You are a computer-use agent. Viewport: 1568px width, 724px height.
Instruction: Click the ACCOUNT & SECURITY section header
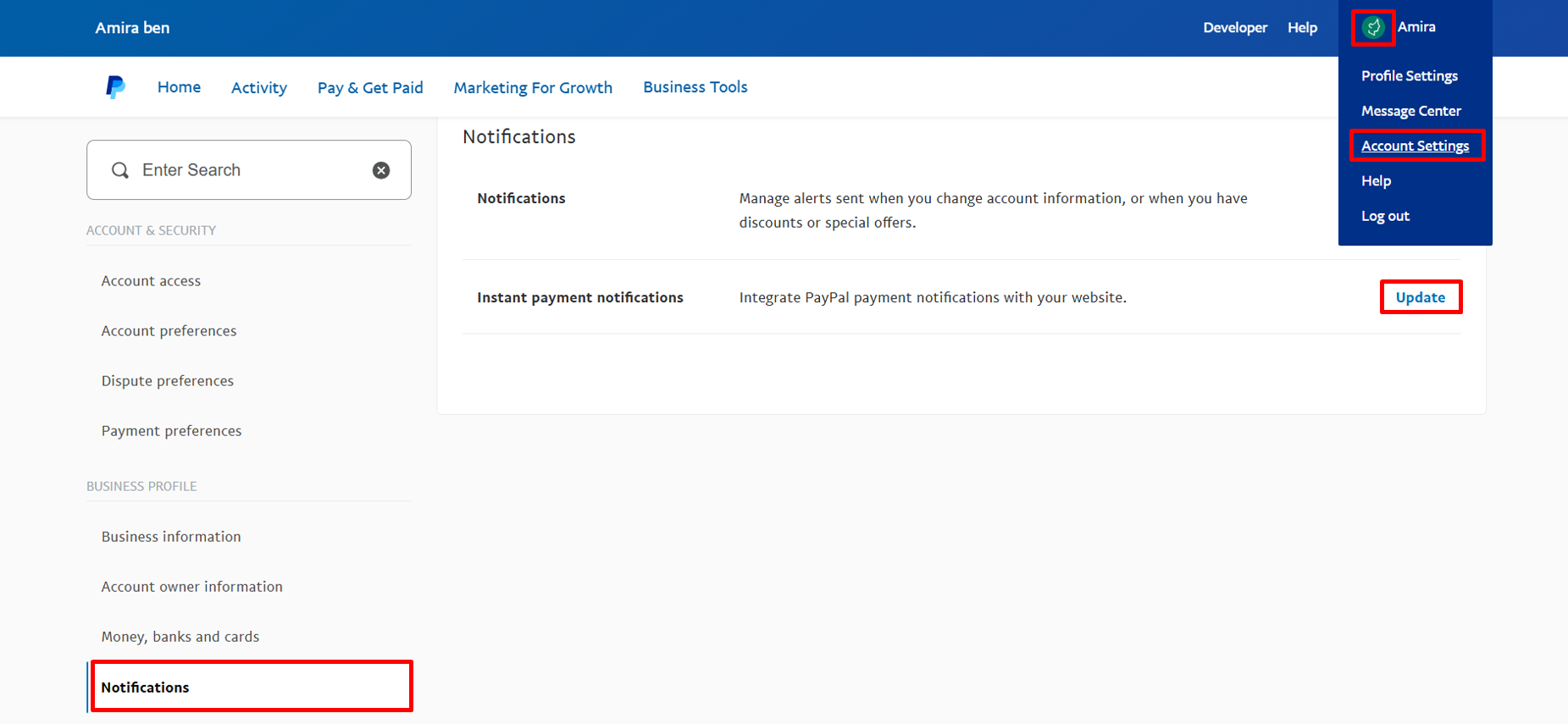151,230
